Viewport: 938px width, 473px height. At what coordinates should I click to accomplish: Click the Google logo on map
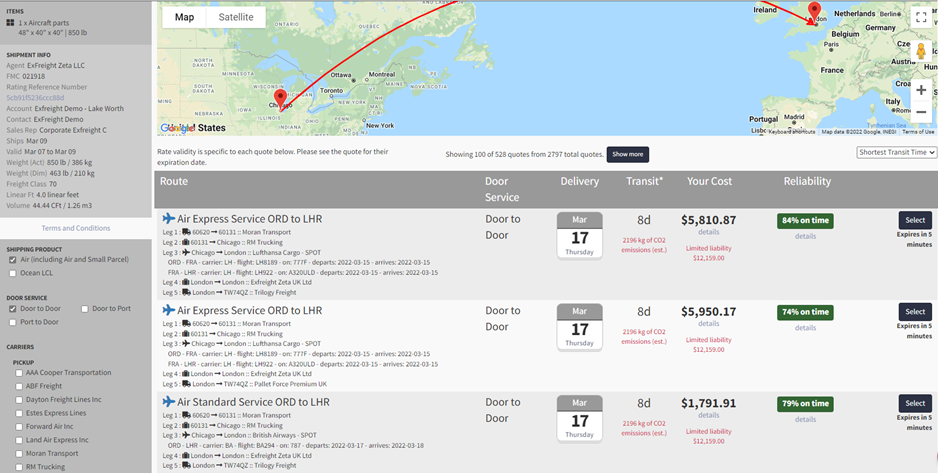pyautogui.click(x=178, y=128)
